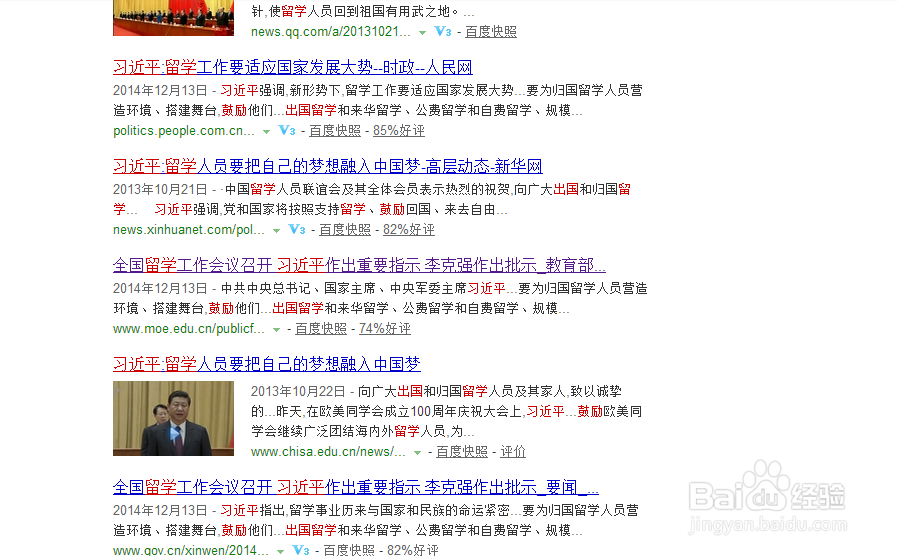Click the www.moe.edu.cn/publicf... URL text
This screenshot has height=556, width=898.
(x=189, y=329)
